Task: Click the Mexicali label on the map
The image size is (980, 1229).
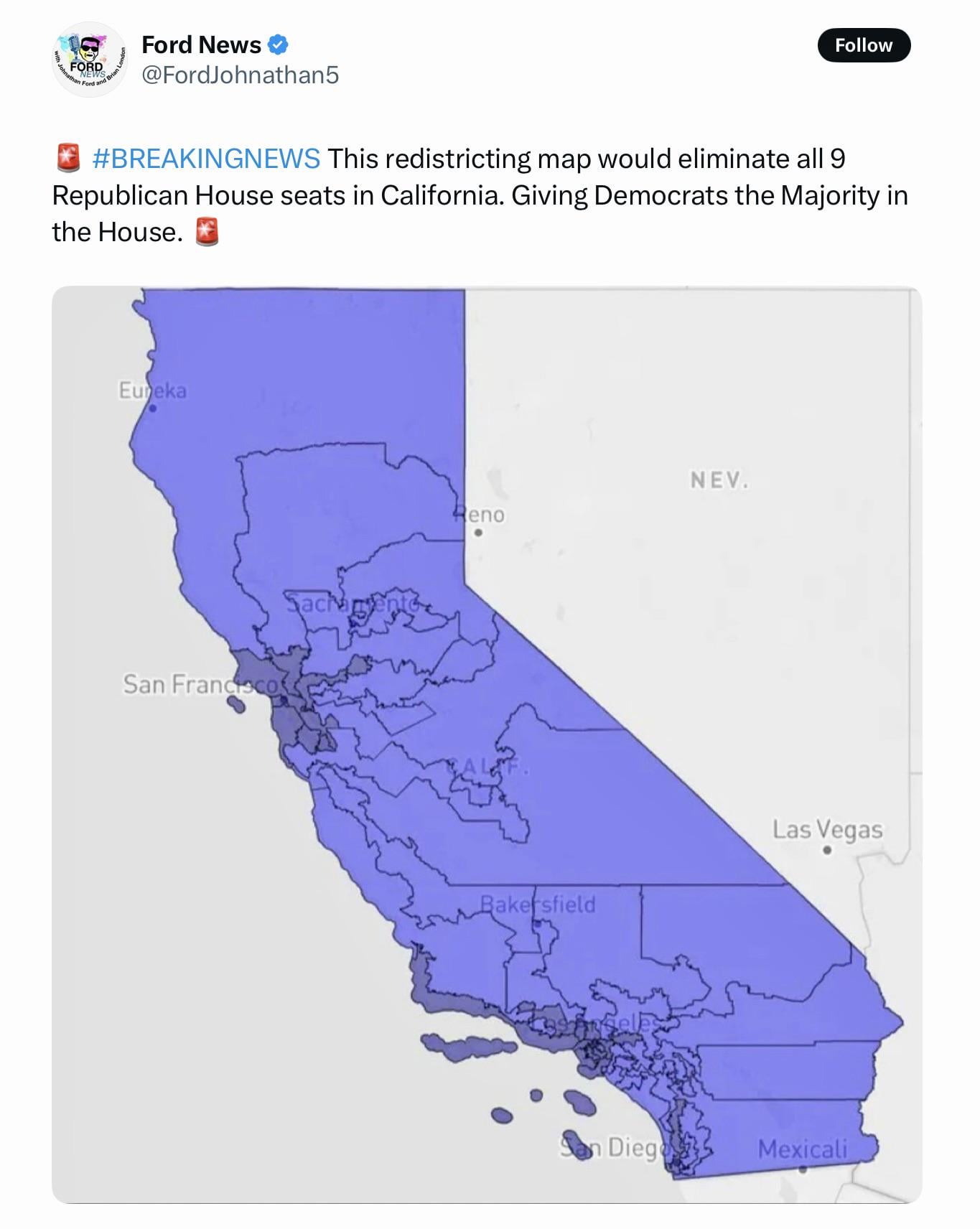Action: pyautogui.click(x=802, y=1149)
